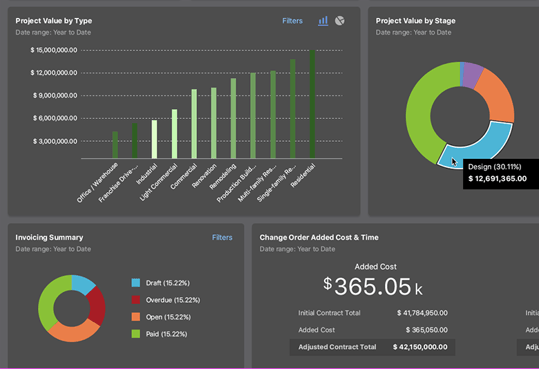This screenshot has width=539, height=369.
Task: Select the Draft (15.22%) legend label
Action: (168, 283)
